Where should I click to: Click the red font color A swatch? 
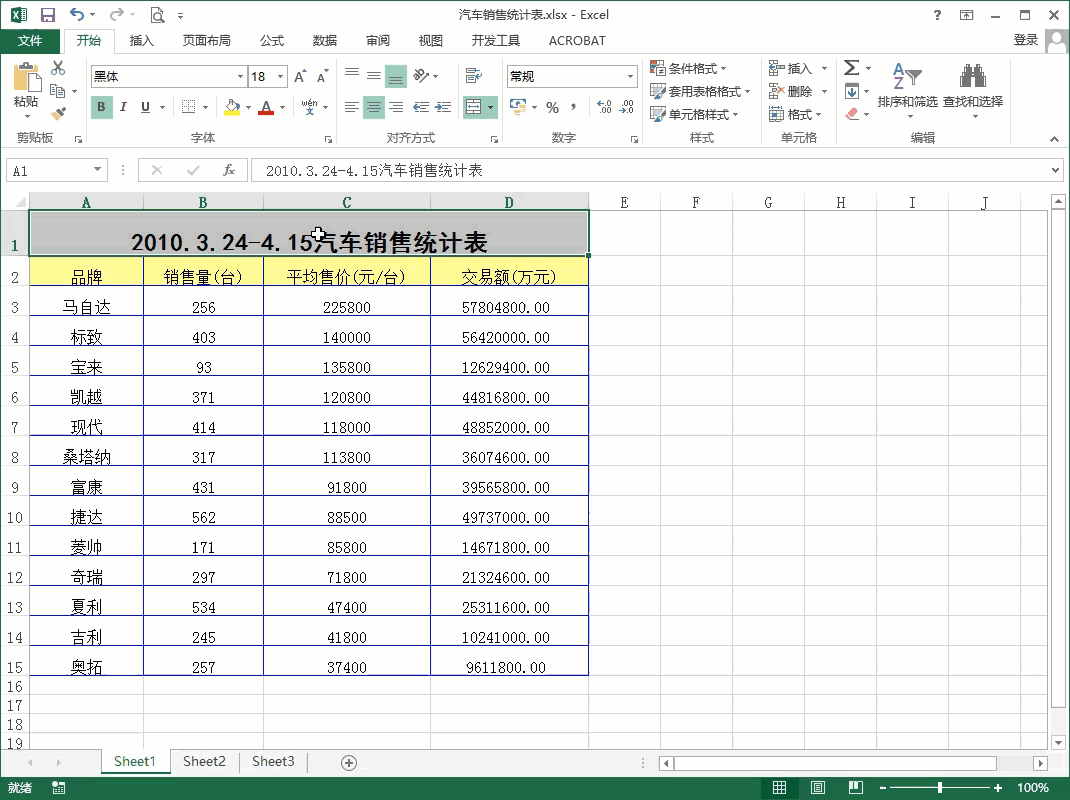pyautogui.click(x=267, y=107)
